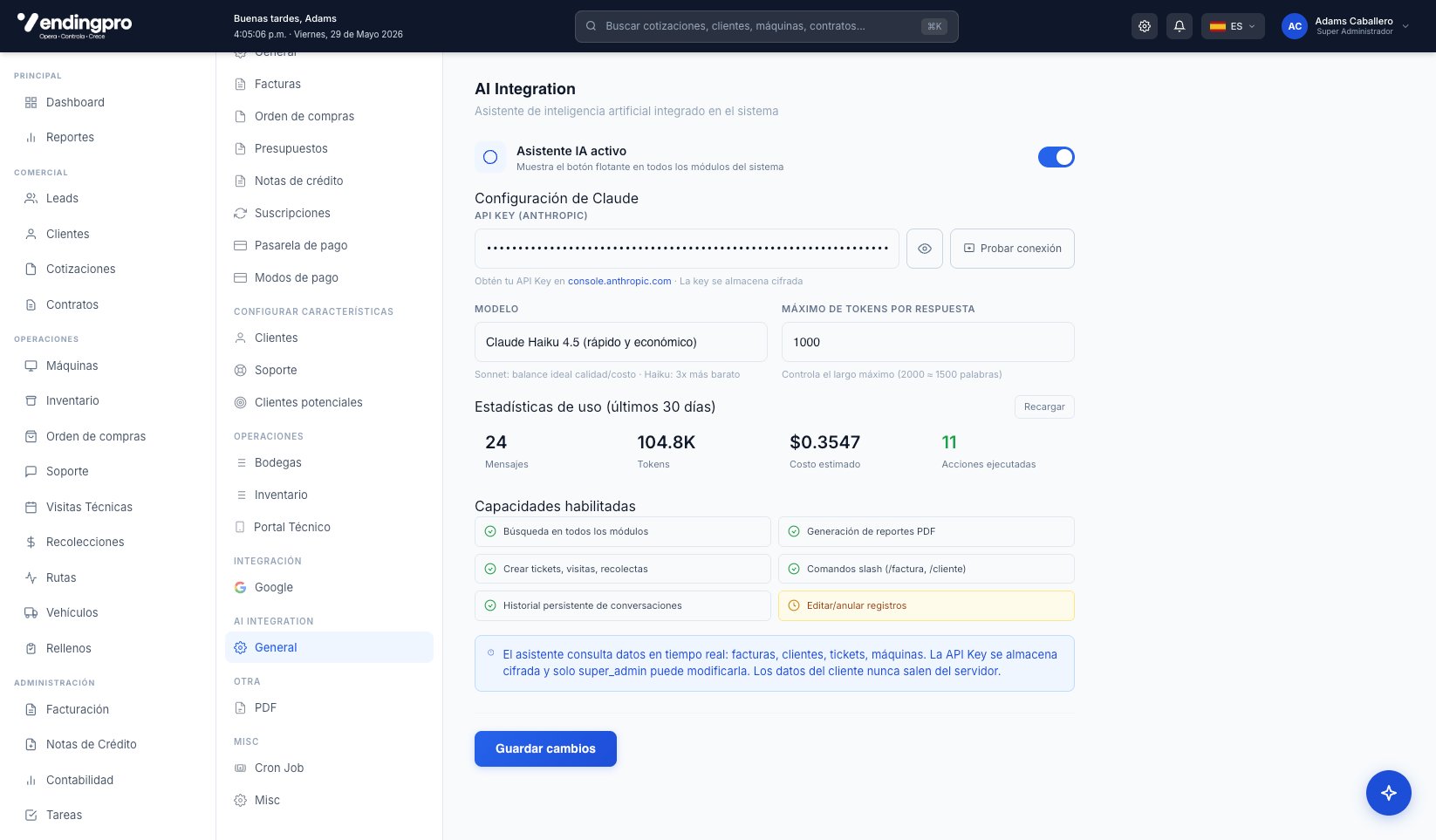Viewport: 1436px width, 840px height.
Task: Click Búsqueda en todos los módulos capability
Action: pyautogui.click(x=623, y=531)
